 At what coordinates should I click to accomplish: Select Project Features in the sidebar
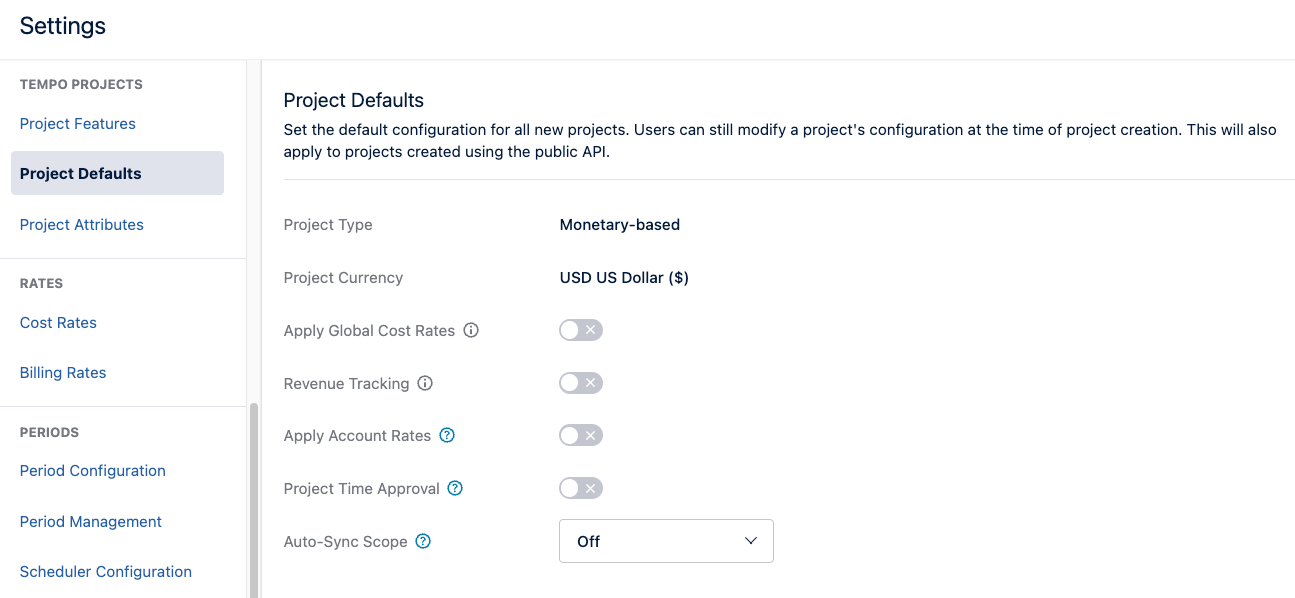(77, 123)
